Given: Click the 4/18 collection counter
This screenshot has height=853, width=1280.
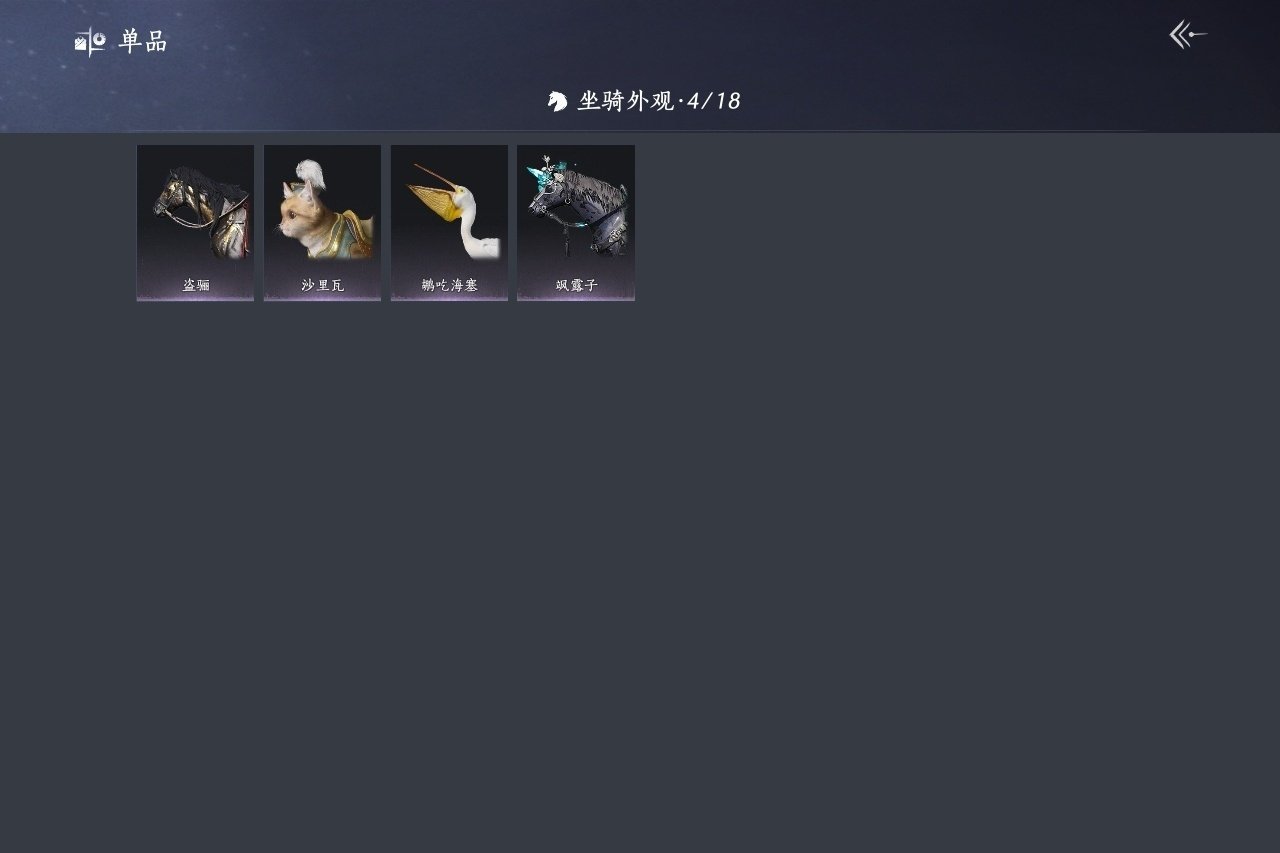Looking at the screenshot, I should point(714,101).
